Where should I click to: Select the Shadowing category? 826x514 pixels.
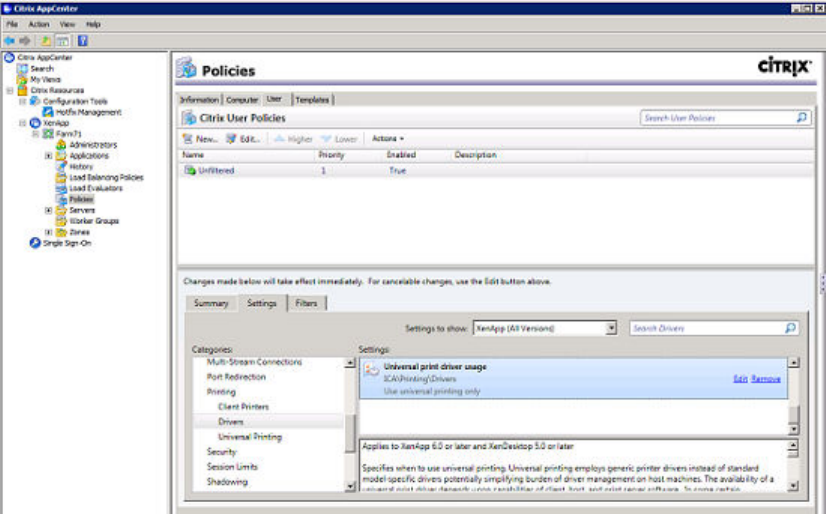(x=227, y=482)
